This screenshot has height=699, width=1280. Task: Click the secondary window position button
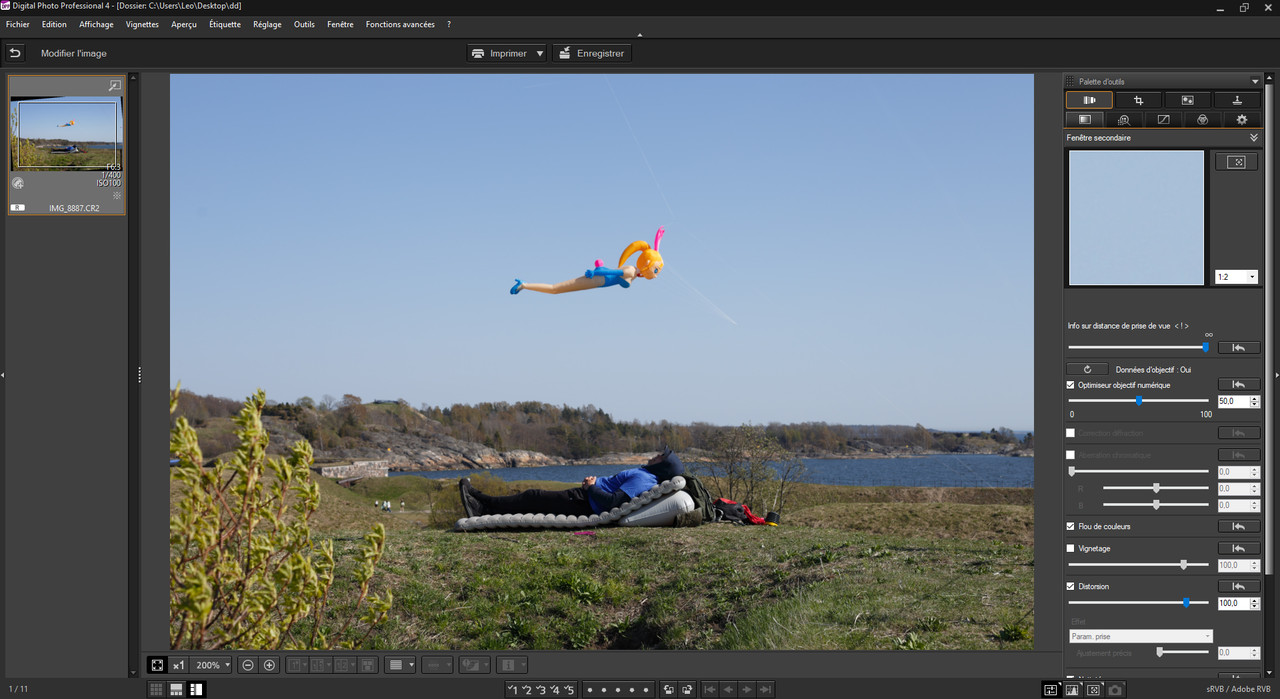pyautogui.click(x=1236, y=162)
